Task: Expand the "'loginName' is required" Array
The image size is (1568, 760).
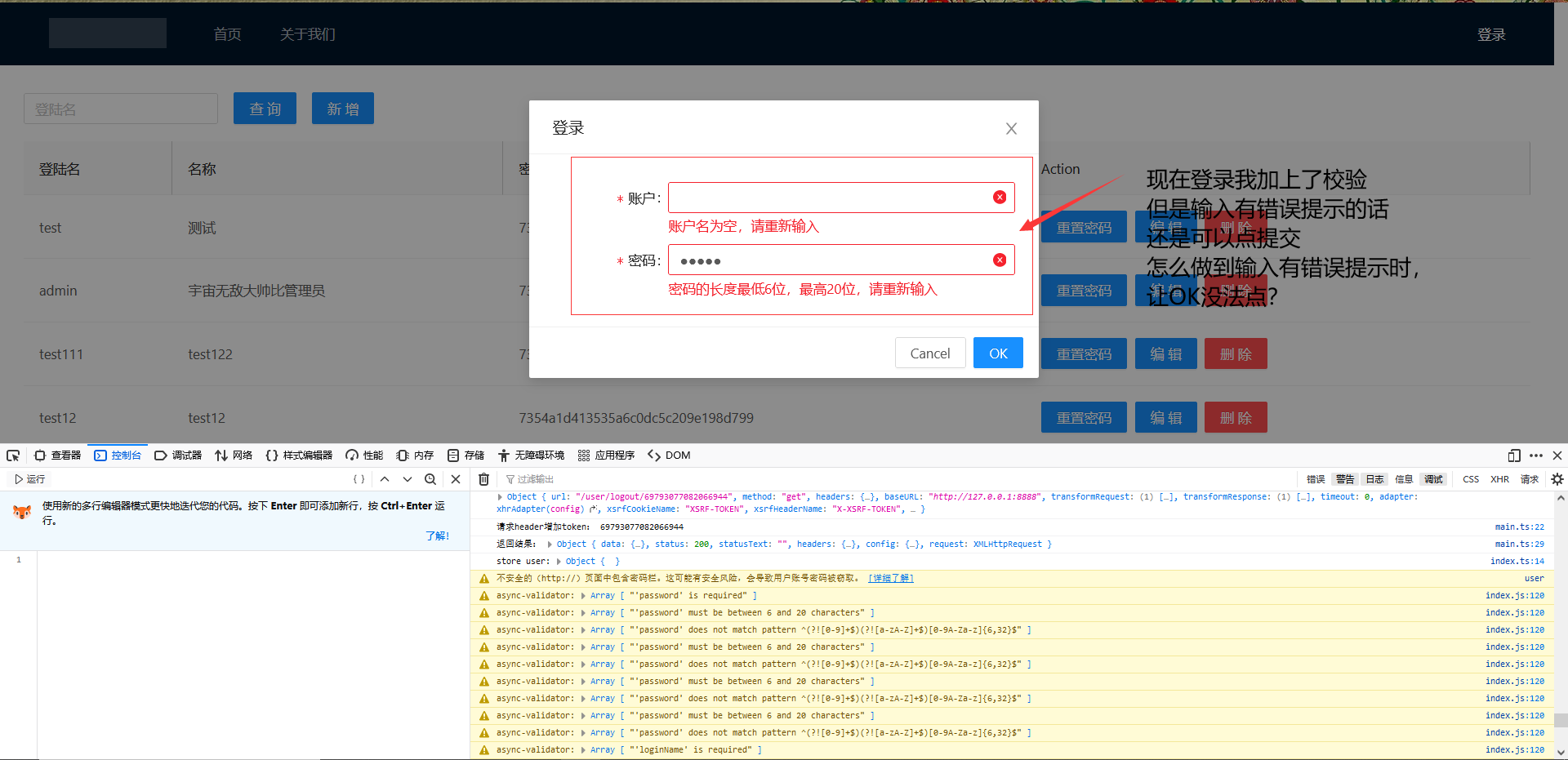Action: (x=583, y=750)
